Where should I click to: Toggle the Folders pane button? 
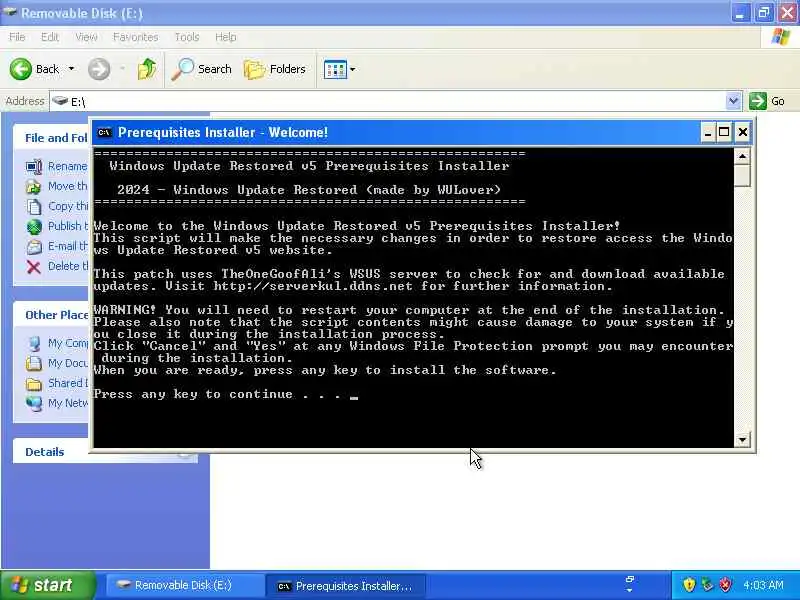274,69
